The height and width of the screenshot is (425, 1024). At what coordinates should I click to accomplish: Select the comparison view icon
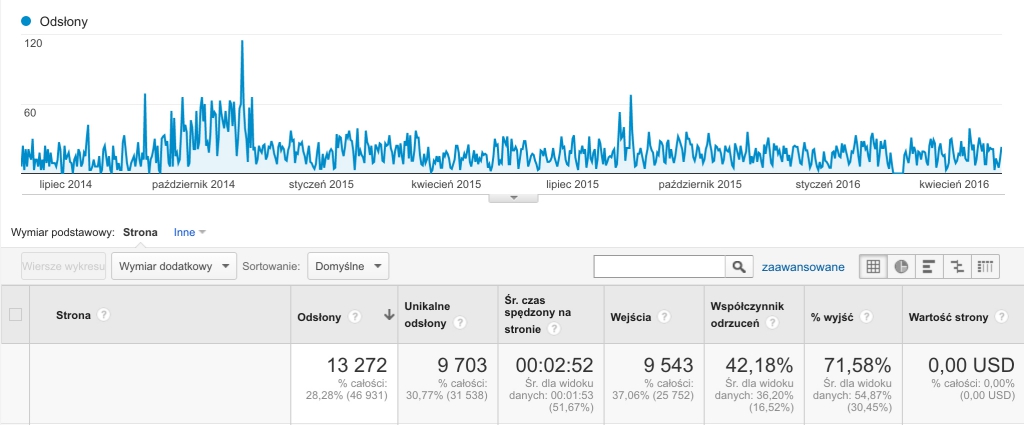[958, 266]
